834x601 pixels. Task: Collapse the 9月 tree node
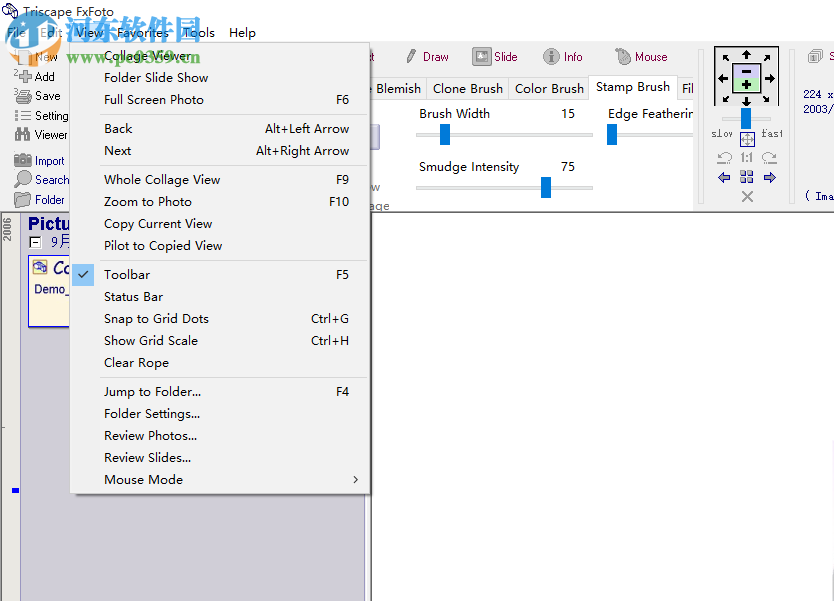pyautogui.click(x=35, y=243)
